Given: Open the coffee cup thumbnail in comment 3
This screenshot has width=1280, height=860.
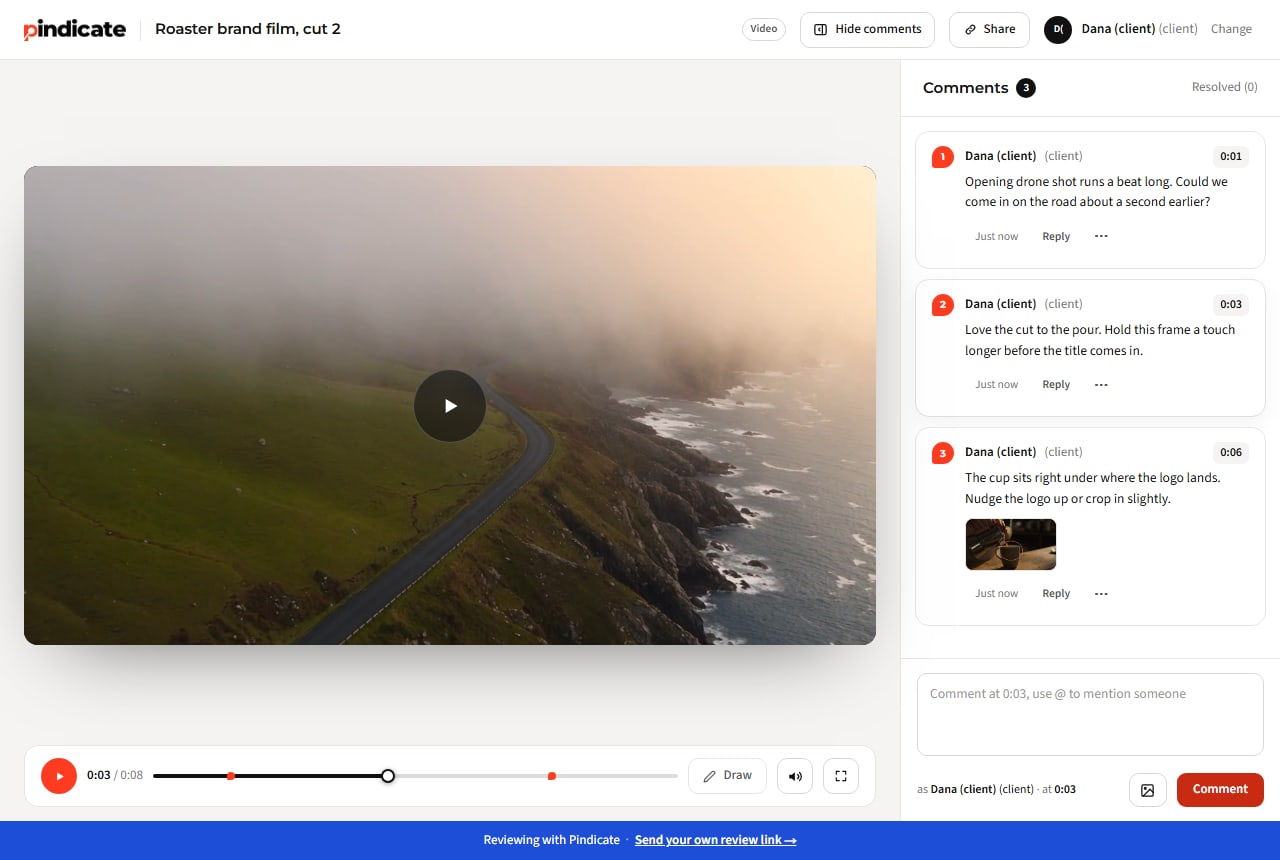Looking at the screenshot, I should [x=1010, y=544].
